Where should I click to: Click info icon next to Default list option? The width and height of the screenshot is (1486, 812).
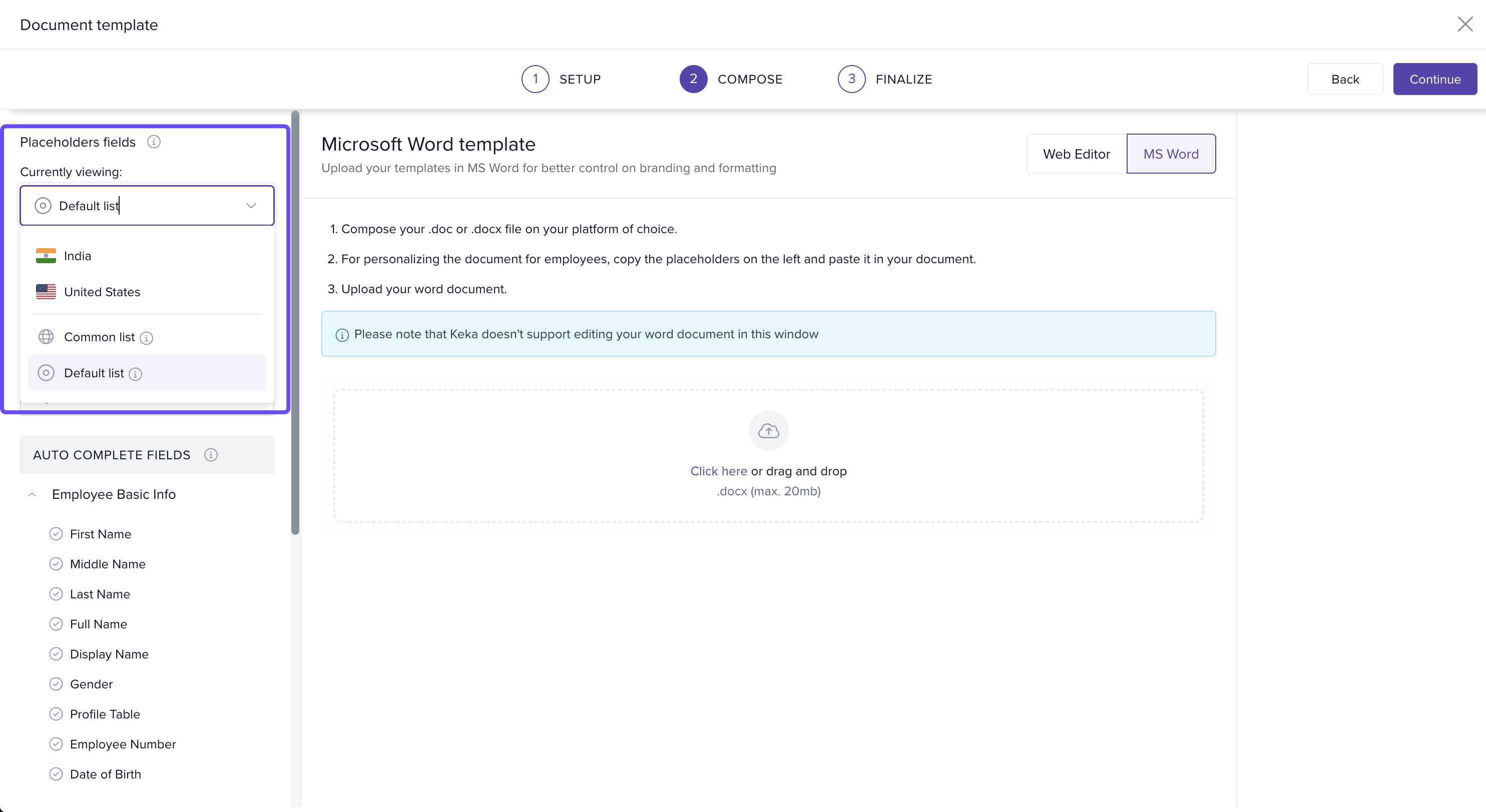tap(136, 374)
